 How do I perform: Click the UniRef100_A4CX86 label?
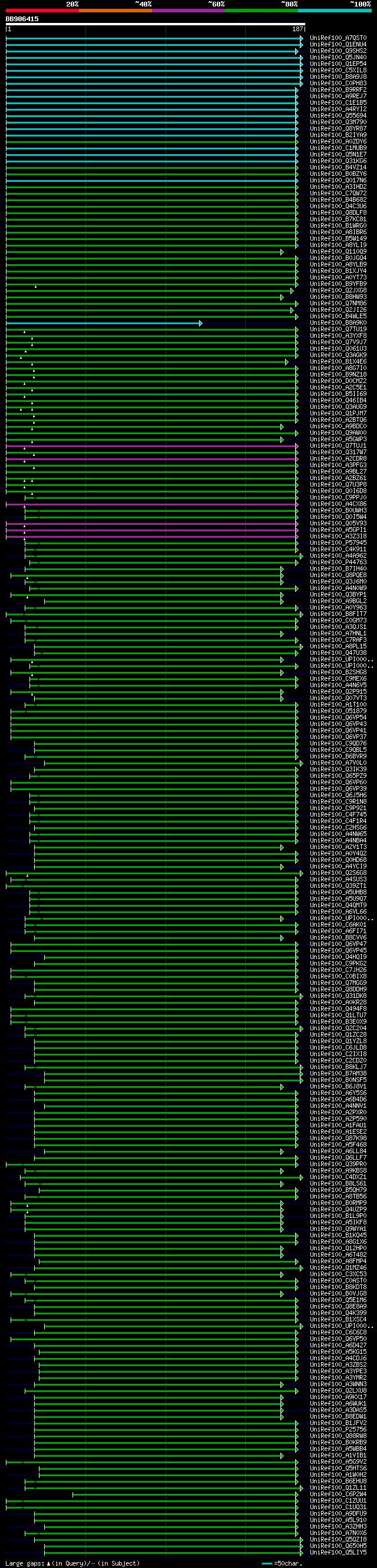(338, 504)
